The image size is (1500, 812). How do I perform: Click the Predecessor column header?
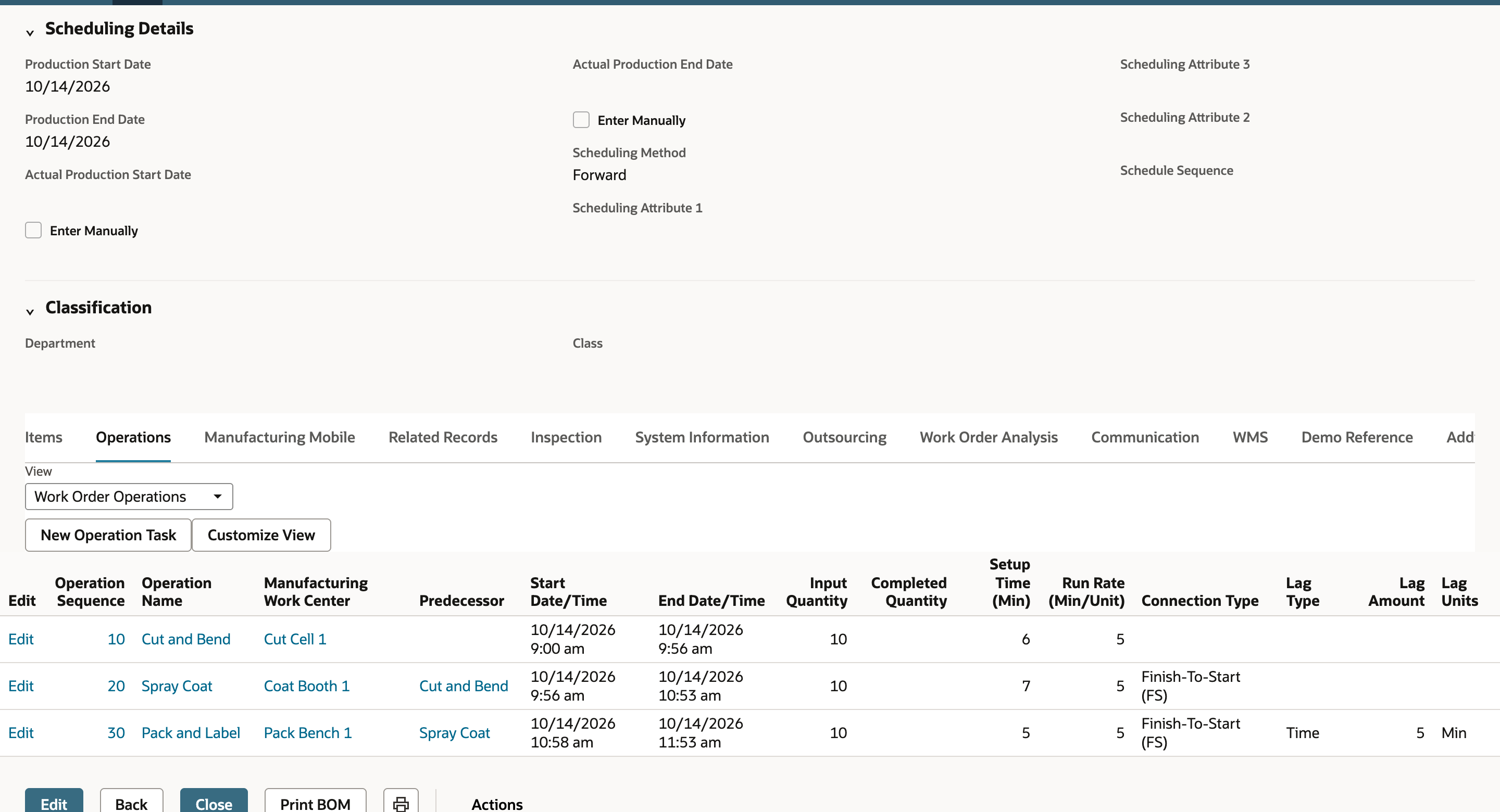pyautogui.click(x=461, y=600)
